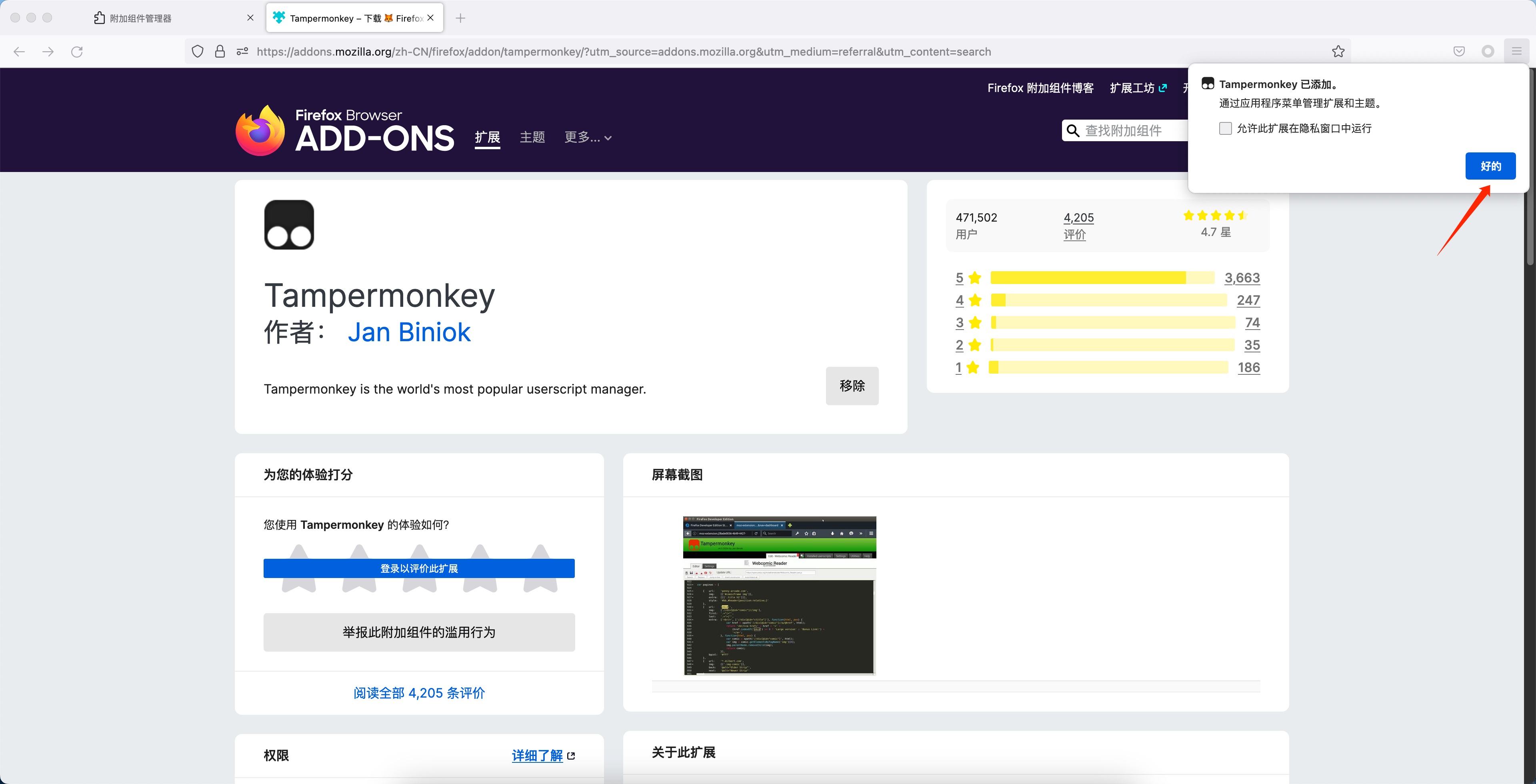Enable 允许此扩展在隐私窗口中运行 checkbox
Screen dimensions: 1536x784
(1225, 128)
